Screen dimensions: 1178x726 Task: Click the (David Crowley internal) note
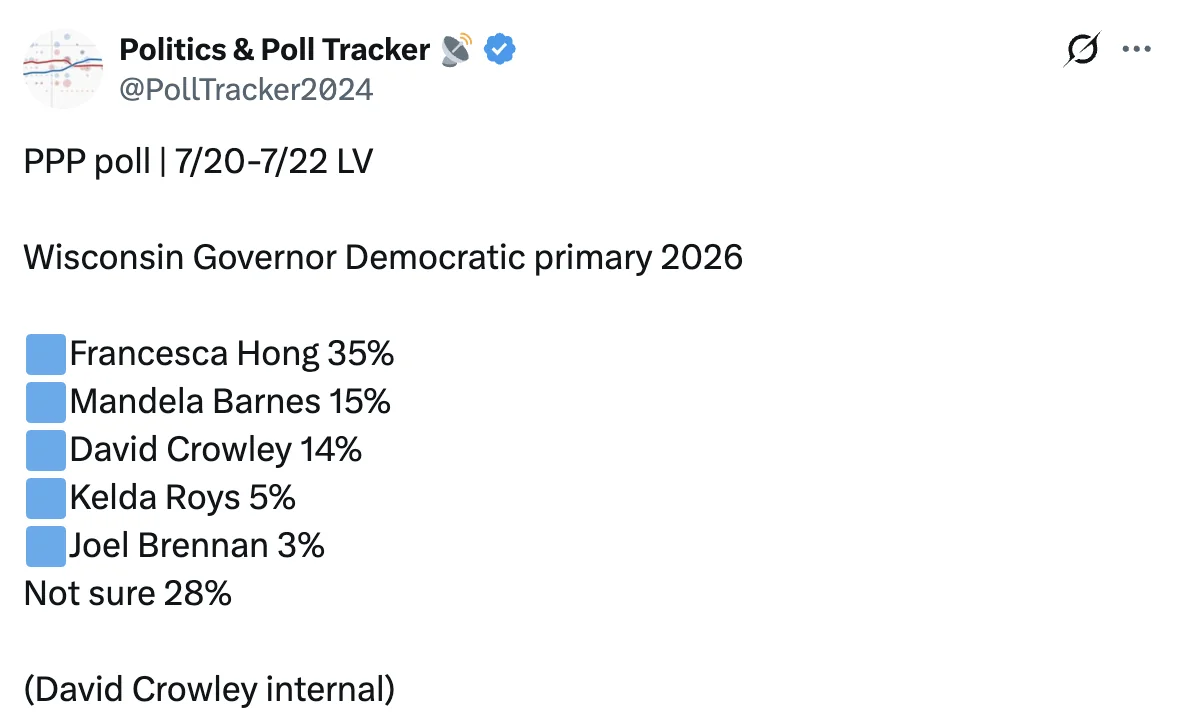pyautogui.click(x=210, y=689)
